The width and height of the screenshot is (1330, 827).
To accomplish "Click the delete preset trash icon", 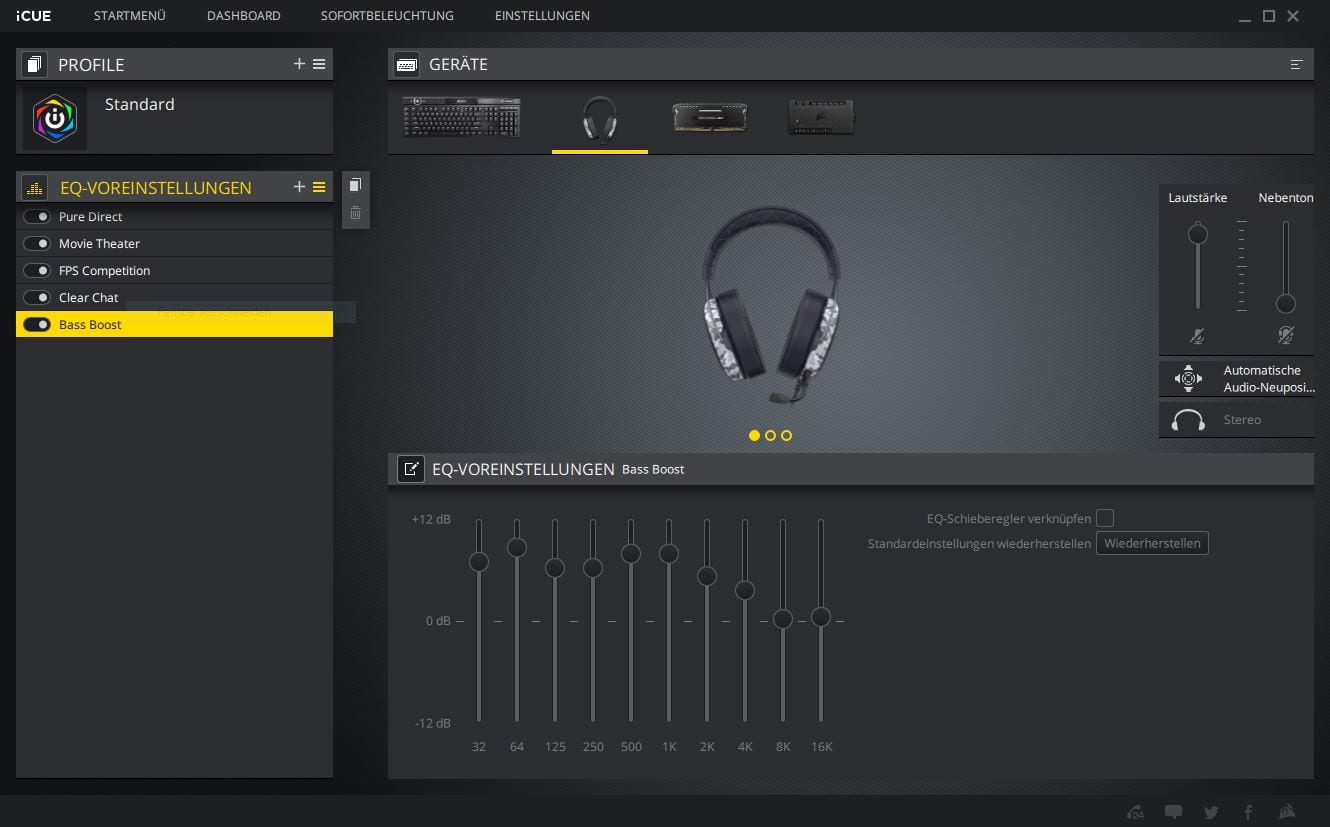I will (x=355, y=212).
